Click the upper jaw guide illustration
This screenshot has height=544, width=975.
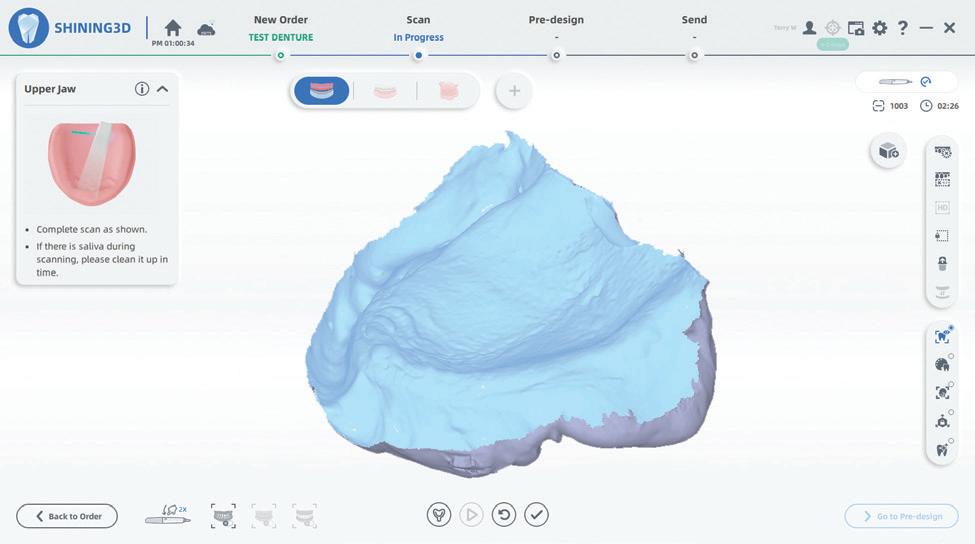point(91,164)
